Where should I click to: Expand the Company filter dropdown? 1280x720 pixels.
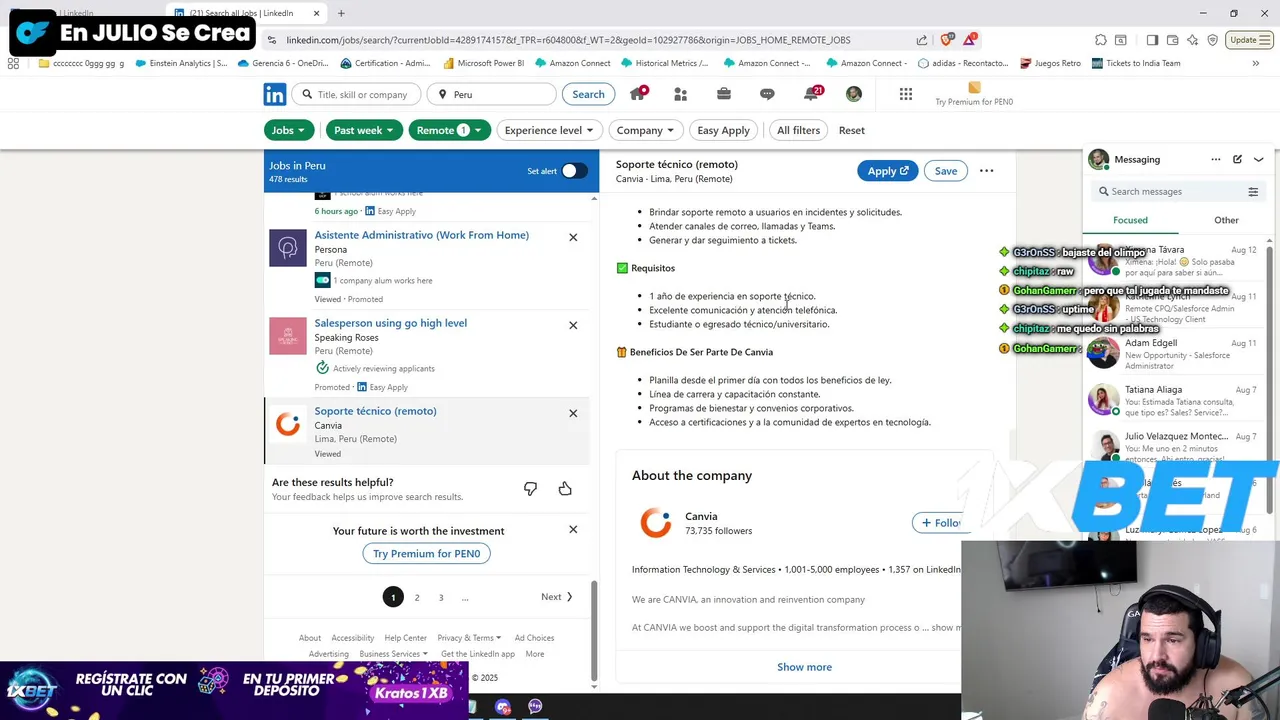click(x=646, y=130)
